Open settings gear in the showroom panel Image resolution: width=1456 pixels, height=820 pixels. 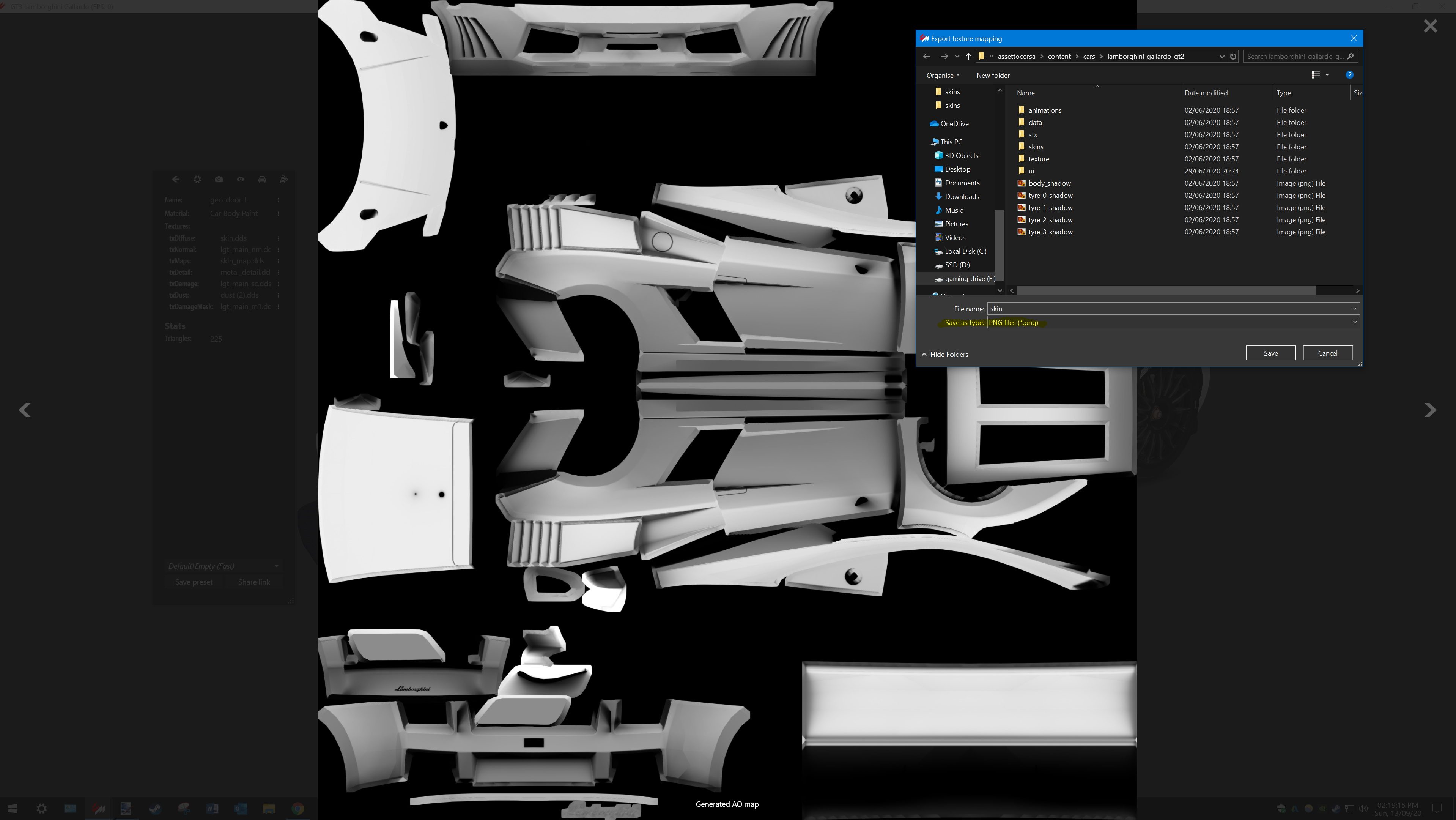[x=197, y=179]
